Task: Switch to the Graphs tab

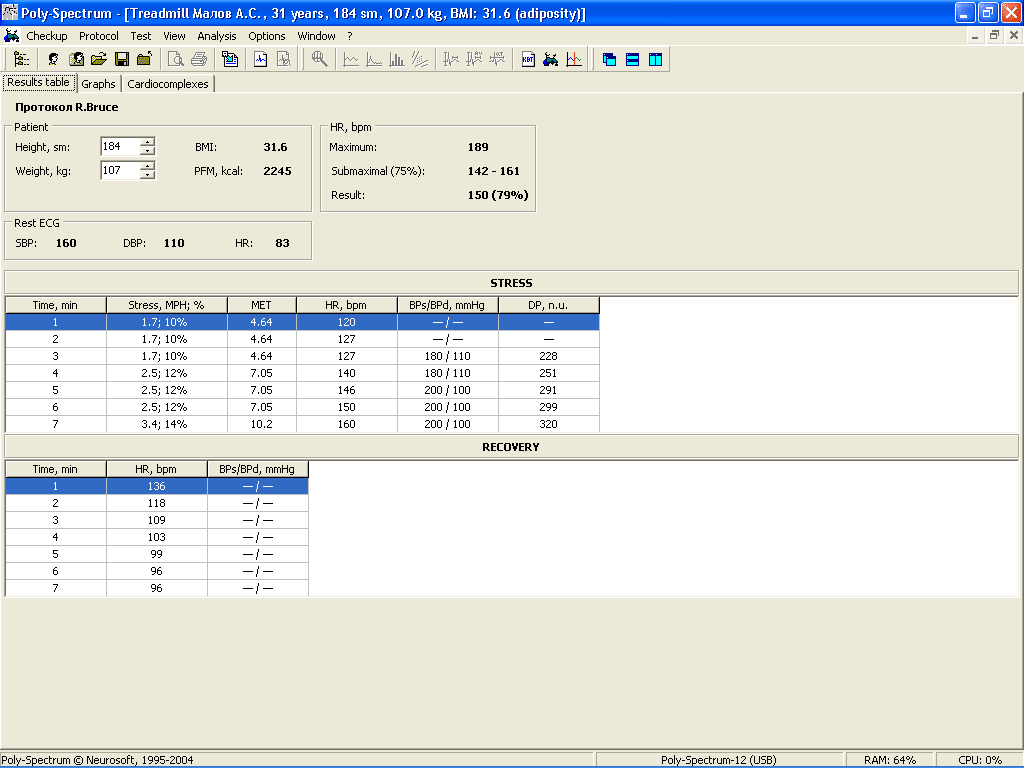Action: pyautogui.click(x=99, y=84)
